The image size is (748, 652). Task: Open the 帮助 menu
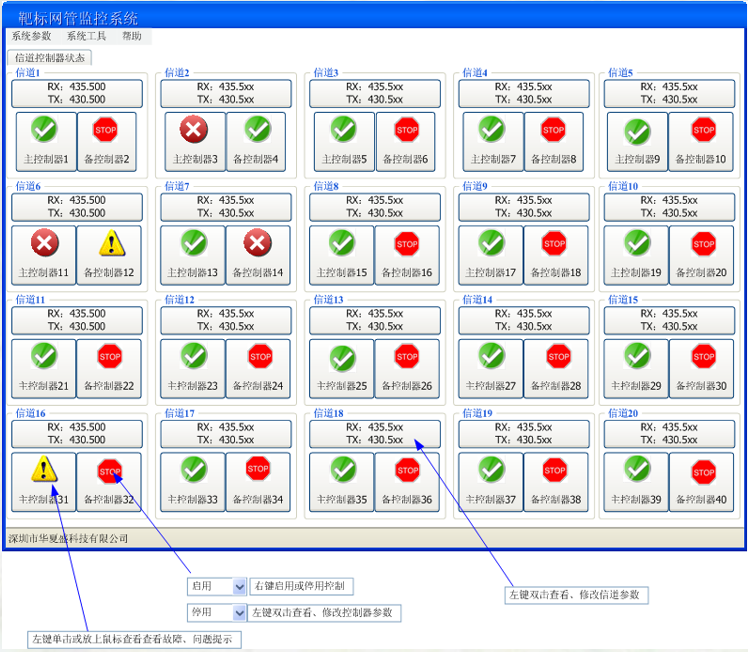(131, 36)
